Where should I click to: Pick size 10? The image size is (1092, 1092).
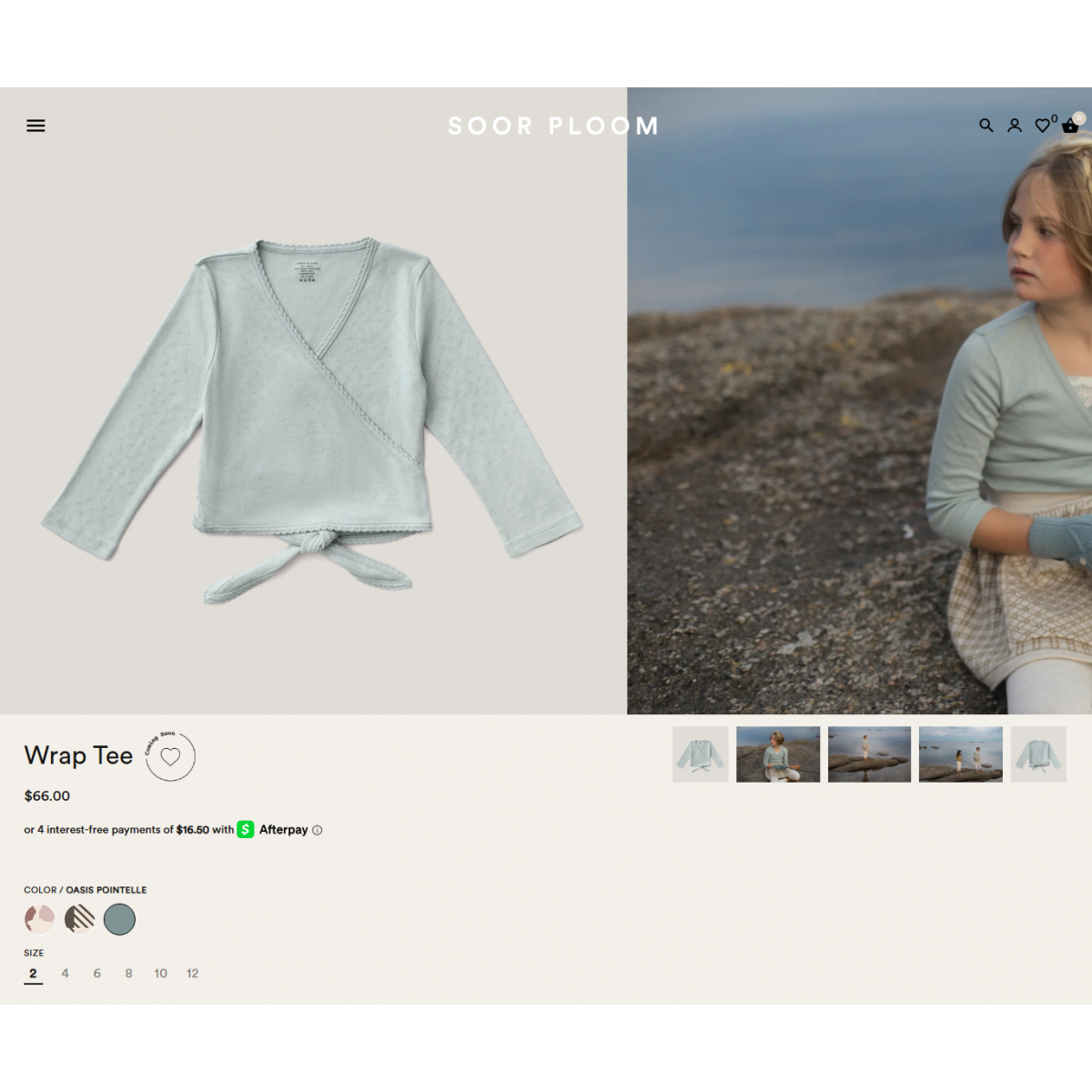point(160,973)
